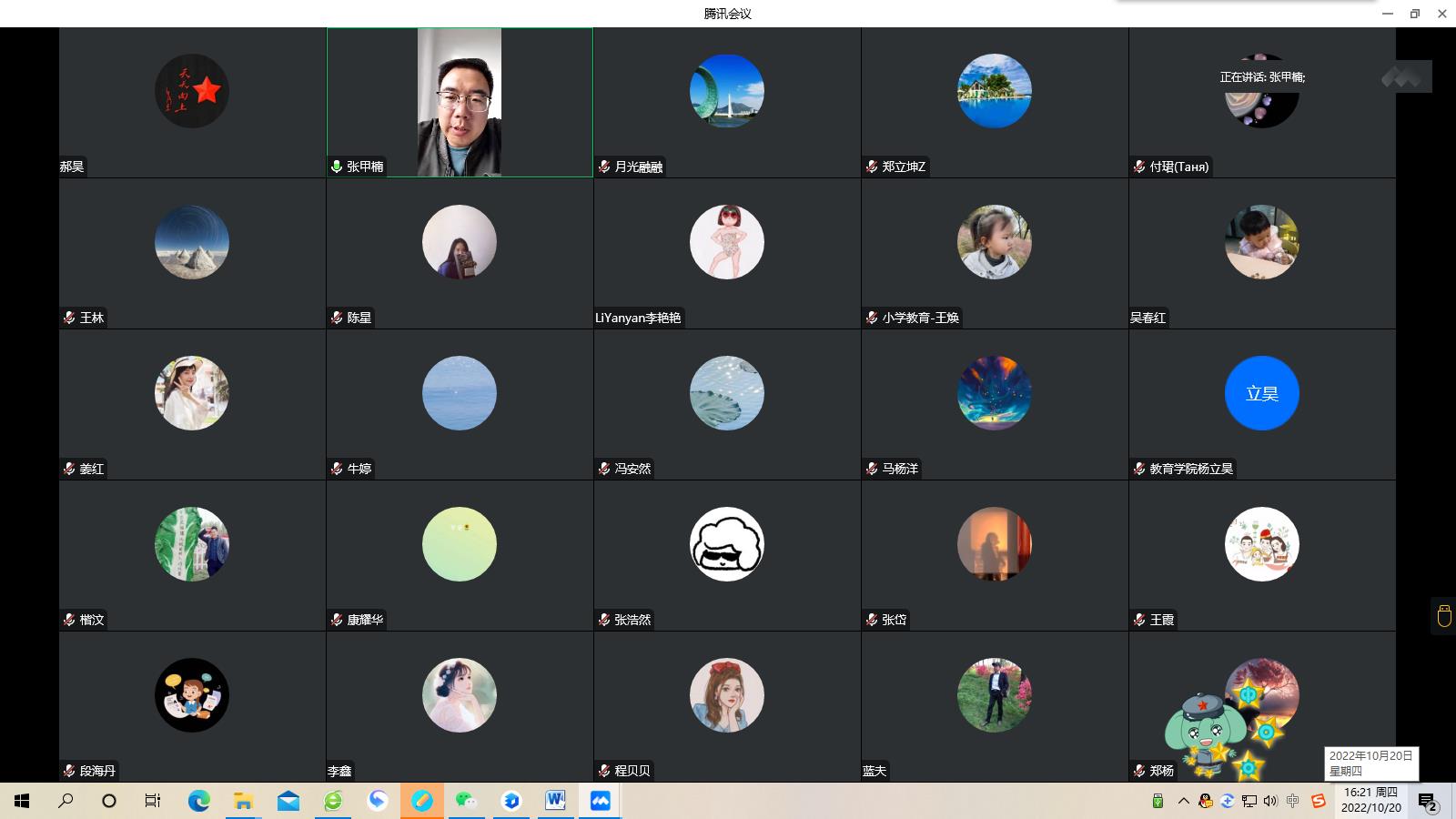Viewport: 1456px width, 819px height.
Task: Expand the hidden system tray icons chevron
Action: [x=1183, y=801]
